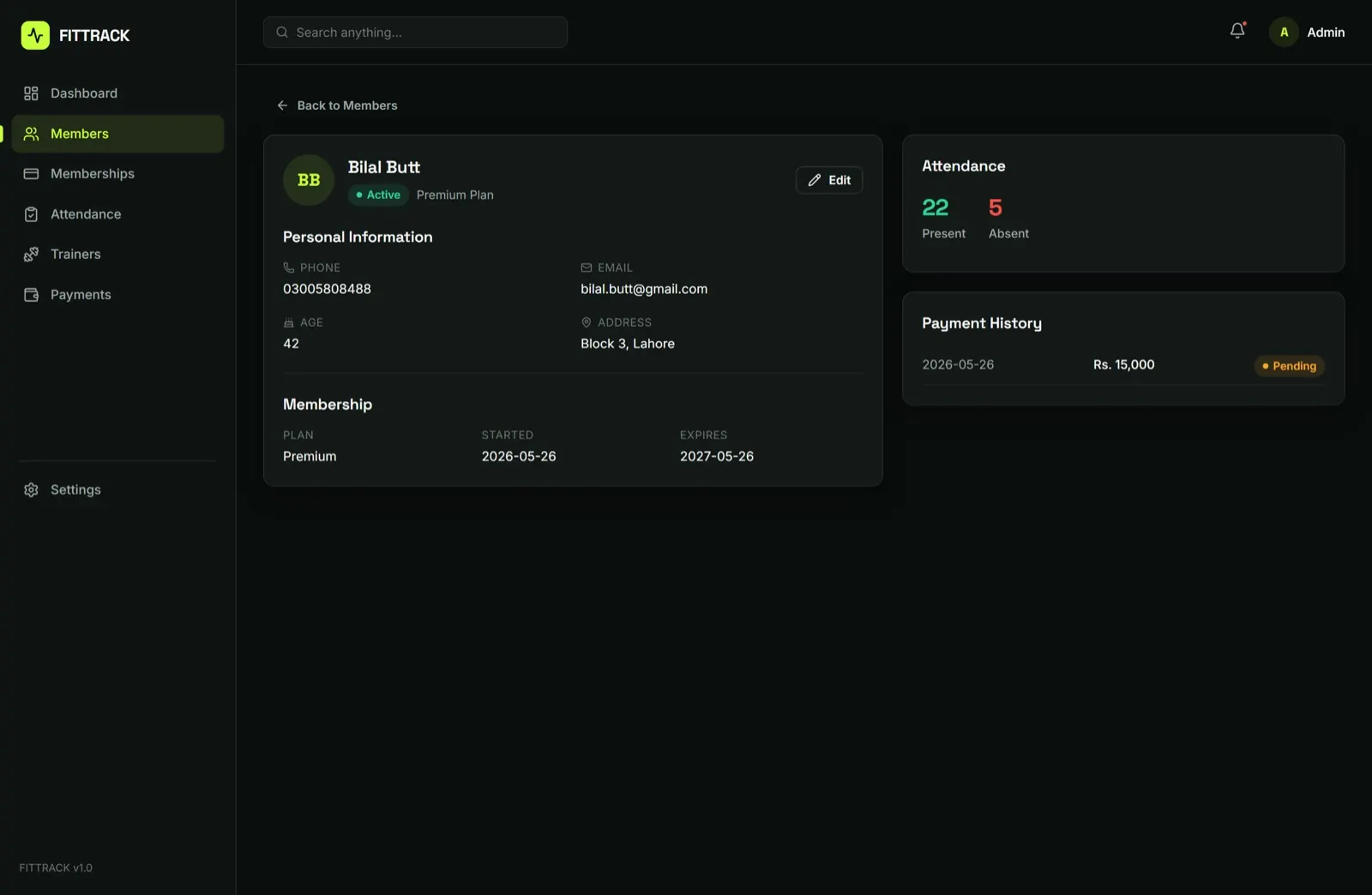Click the cake icon beside AGE label

tap(288, 322)
